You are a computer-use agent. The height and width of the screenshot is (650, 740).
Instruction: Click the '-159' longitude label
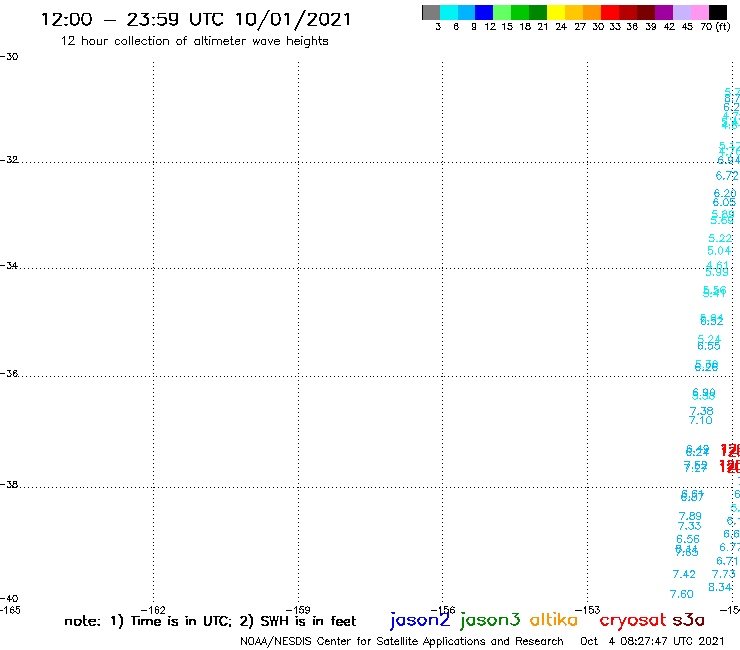click(x=298, y=610)
